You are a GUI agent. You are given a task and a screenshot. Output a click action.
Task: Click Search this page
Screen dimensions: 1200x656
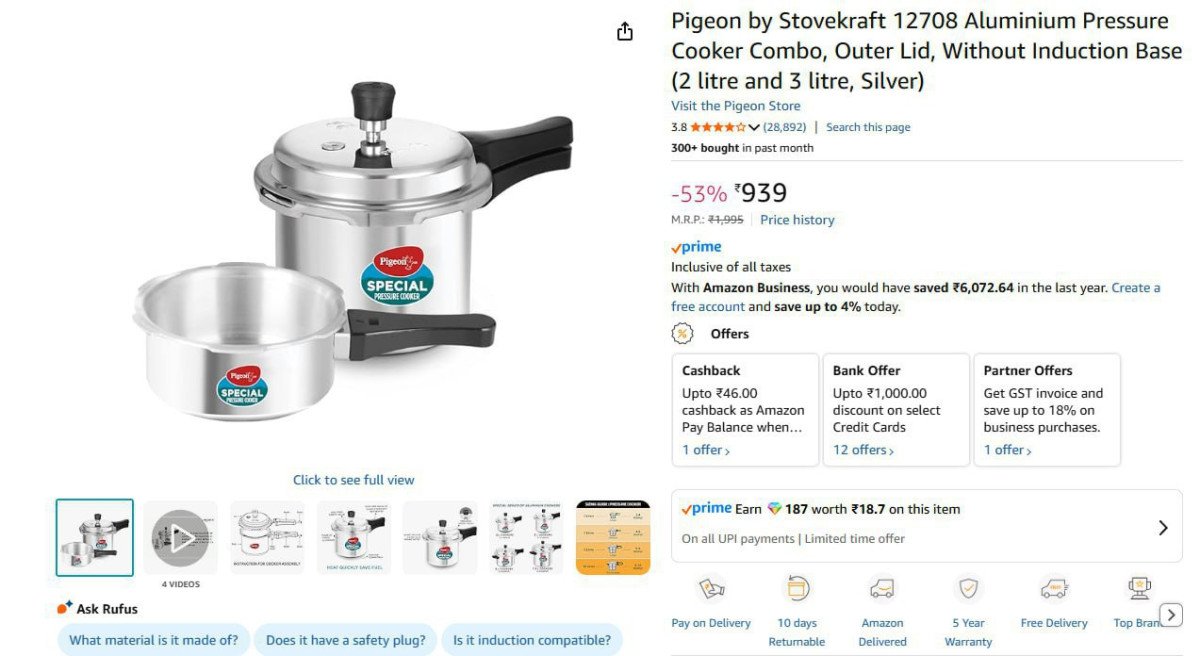click(x=868, y=127)
